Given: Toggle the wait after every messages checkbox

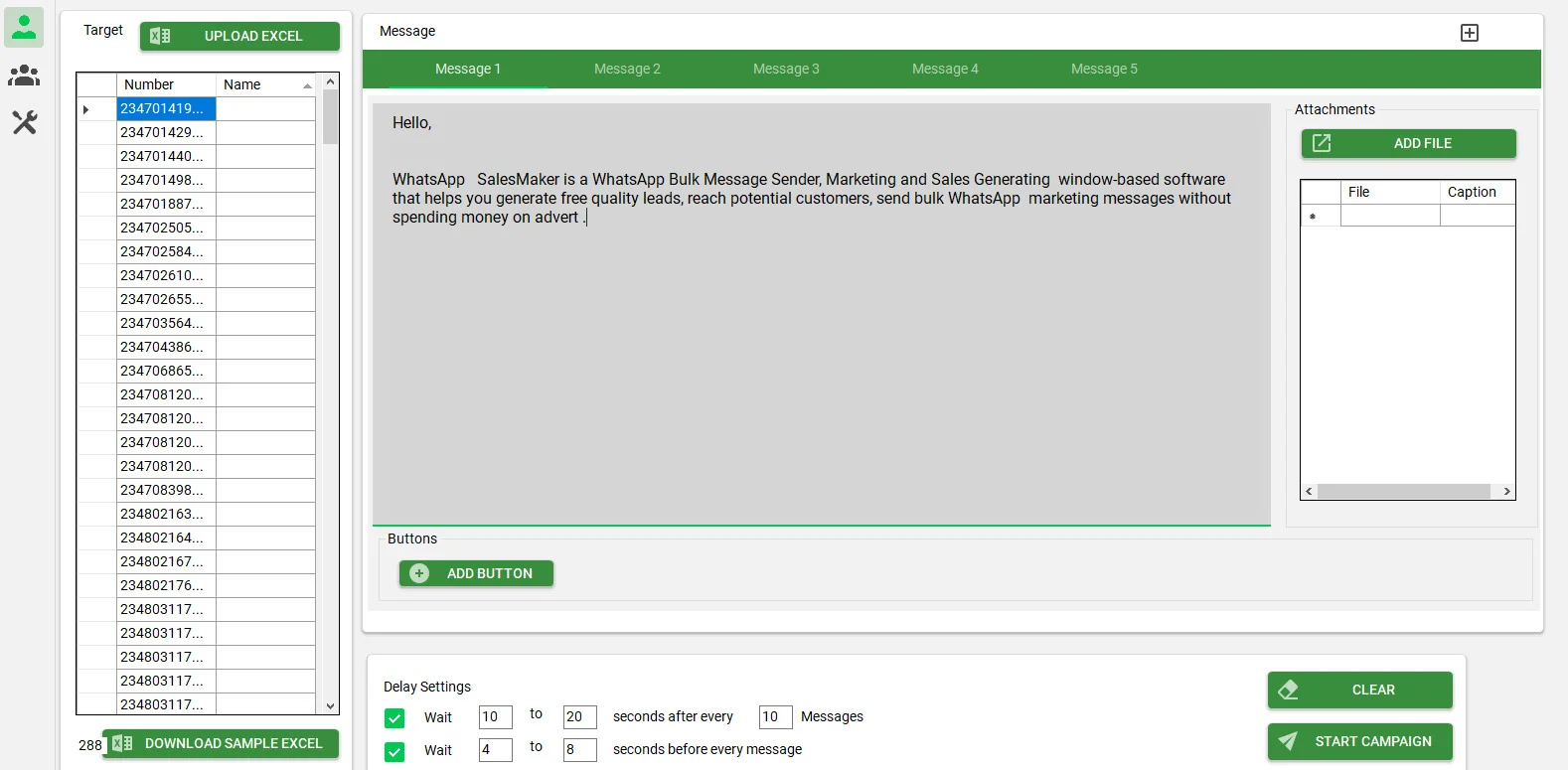Looking at the screenshot, I should click(394, 717).
